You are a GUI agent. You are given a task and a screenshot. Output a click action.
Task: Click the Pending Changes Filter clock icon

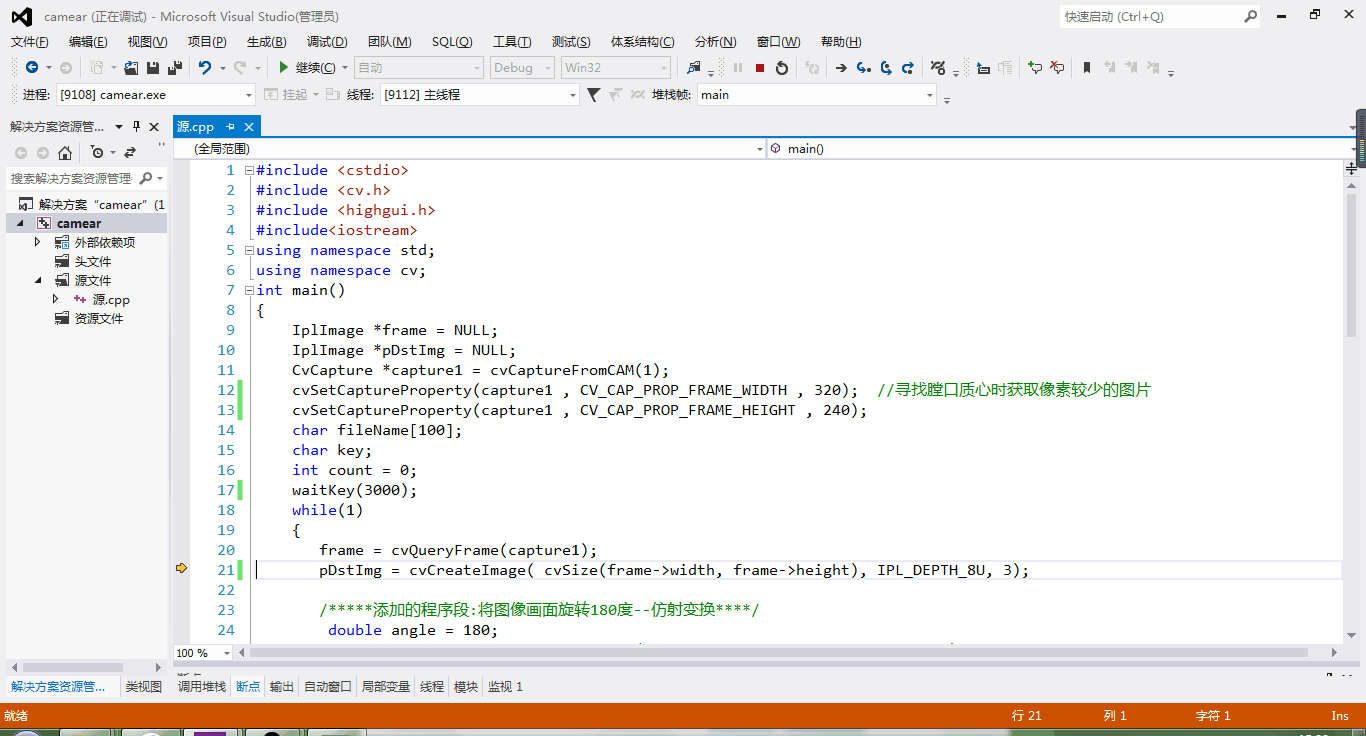96,153
